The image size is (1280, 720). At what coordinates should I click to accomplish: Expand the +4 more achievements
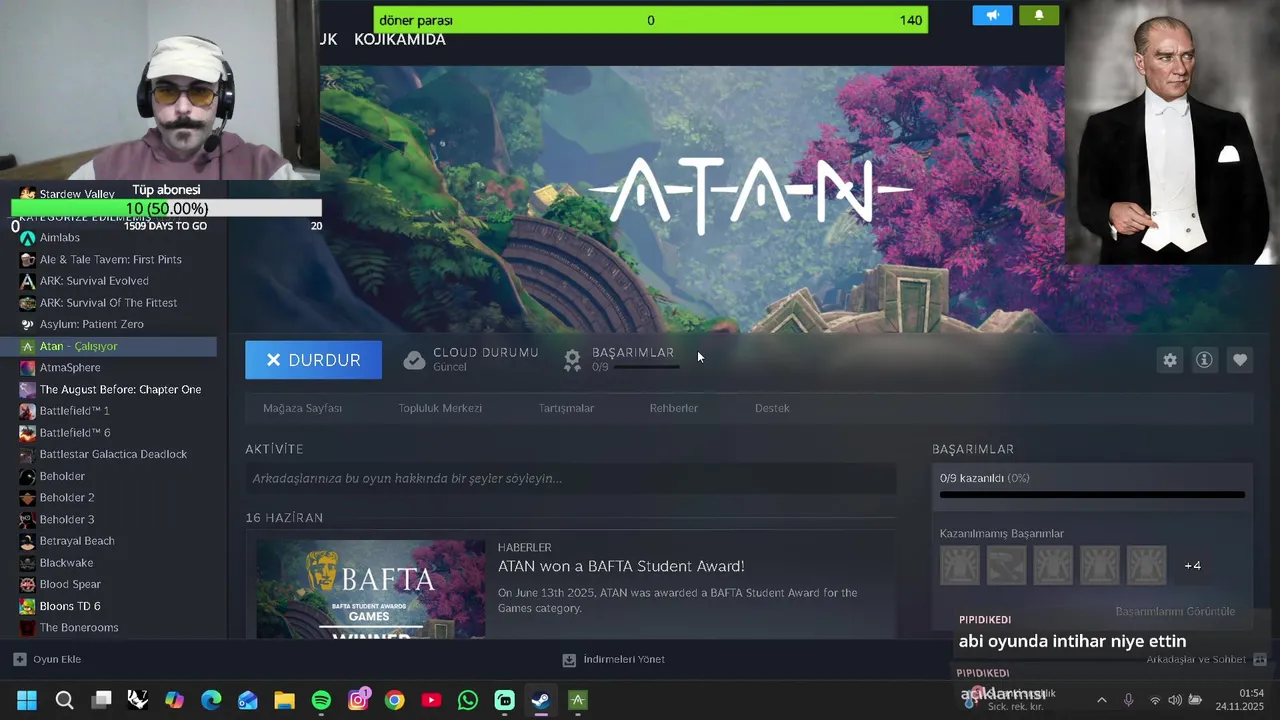1192,565
